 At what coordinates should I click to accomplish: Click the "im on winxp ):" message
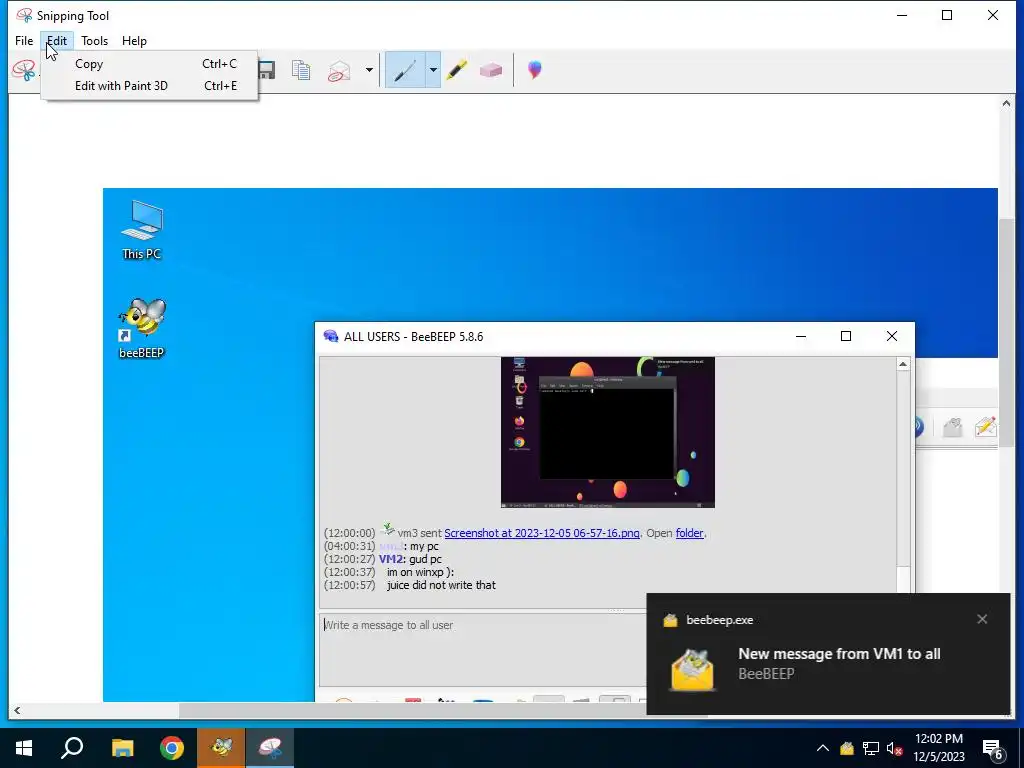tap(420, 572)
